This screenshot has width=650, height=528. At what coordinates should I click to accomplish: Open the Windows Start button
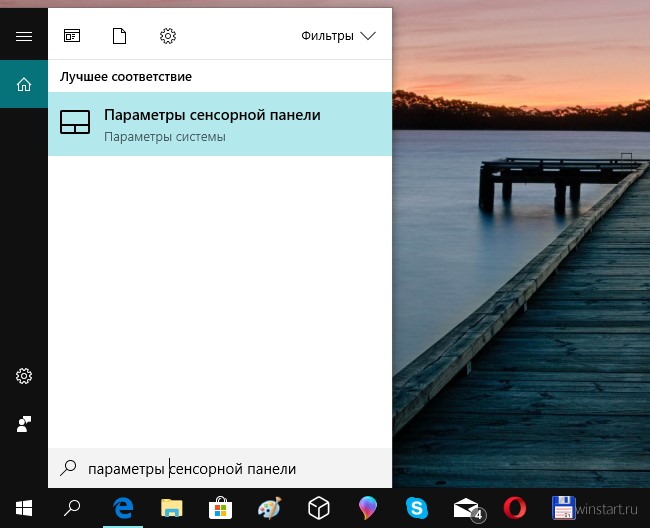point(24,508)
